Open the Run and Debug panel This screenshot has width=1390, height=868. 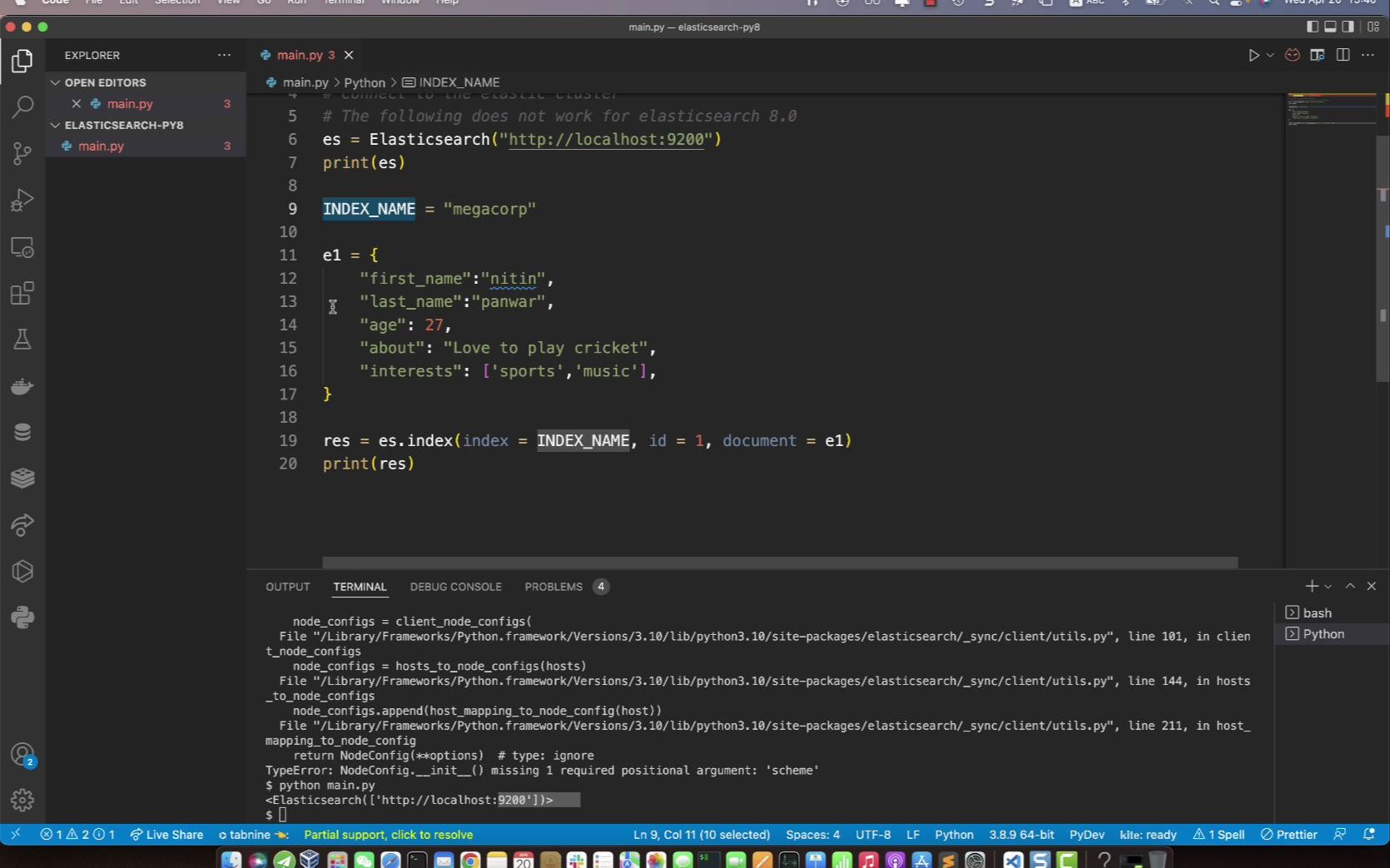(22, 200)
